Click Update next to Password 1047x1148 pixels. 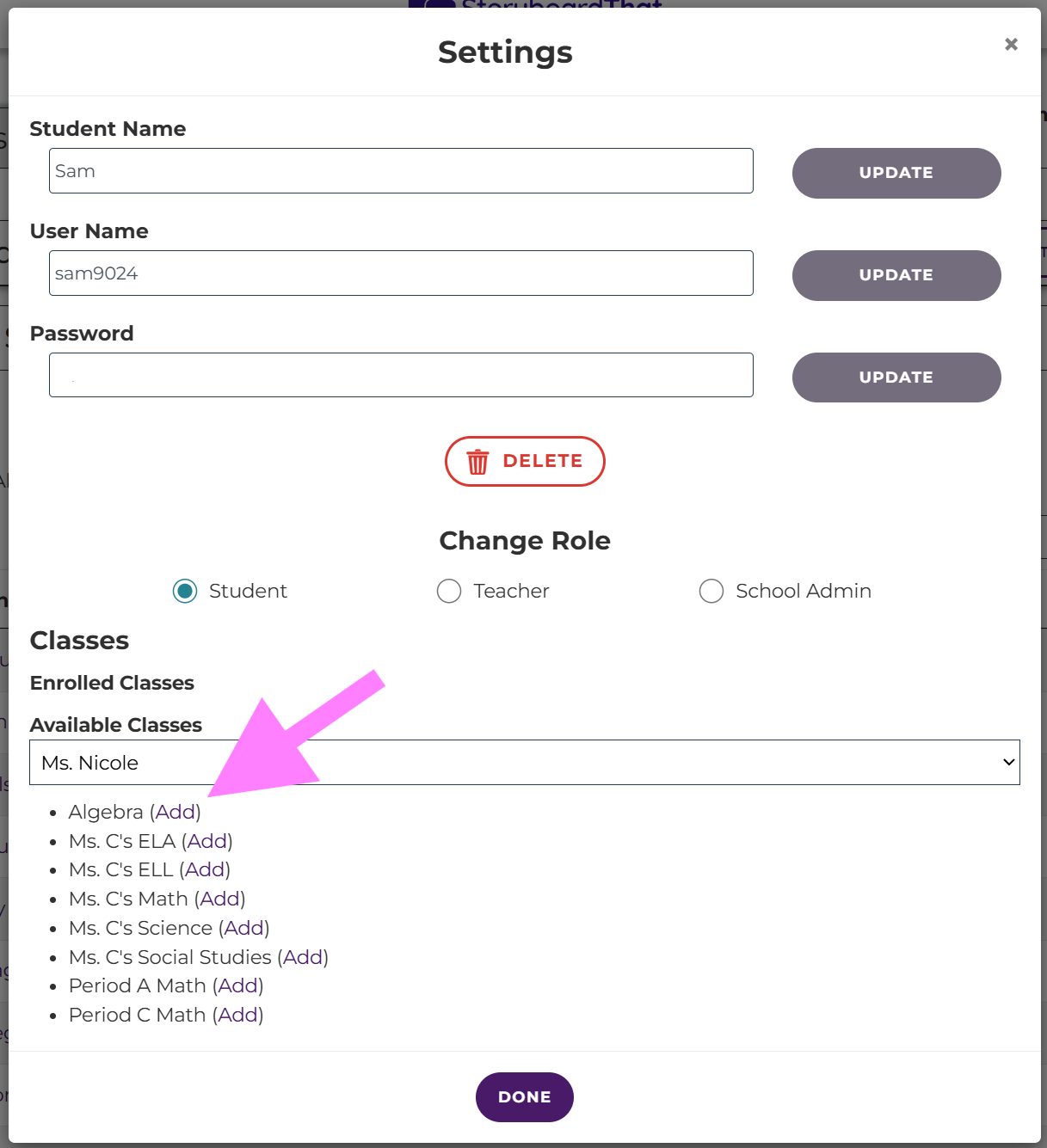point(896,378)
